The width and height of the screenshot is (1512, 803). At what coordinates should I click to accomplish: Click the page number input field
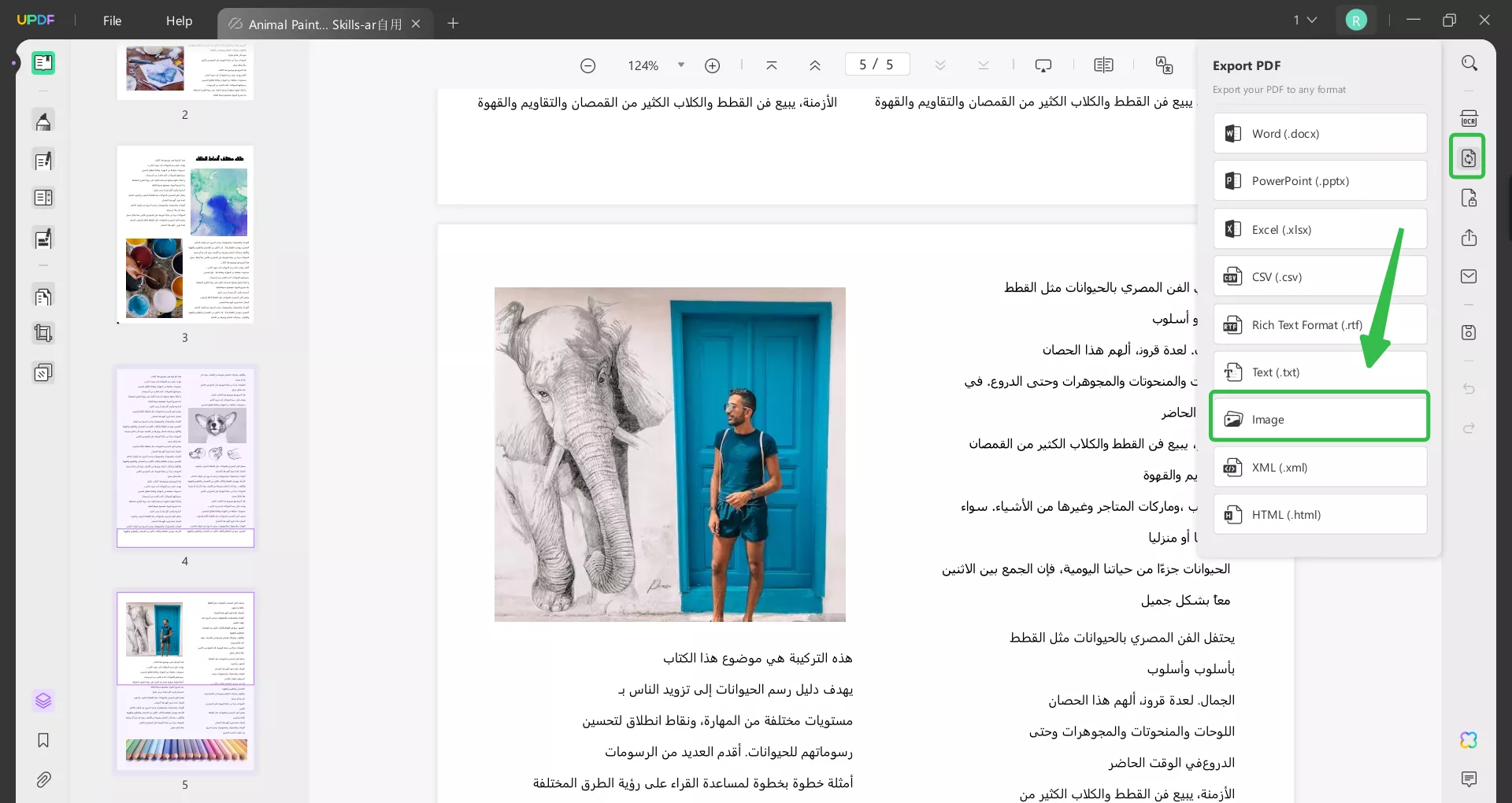[x=876, y=65]
